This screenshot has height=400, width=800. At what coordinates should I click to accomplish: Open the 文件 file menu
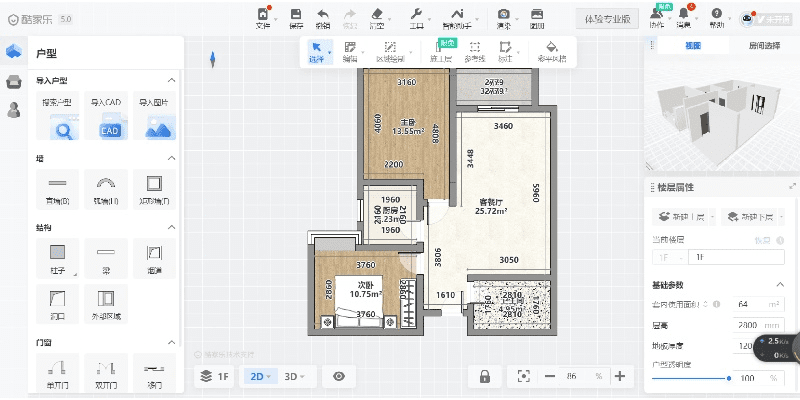point(263,18)
